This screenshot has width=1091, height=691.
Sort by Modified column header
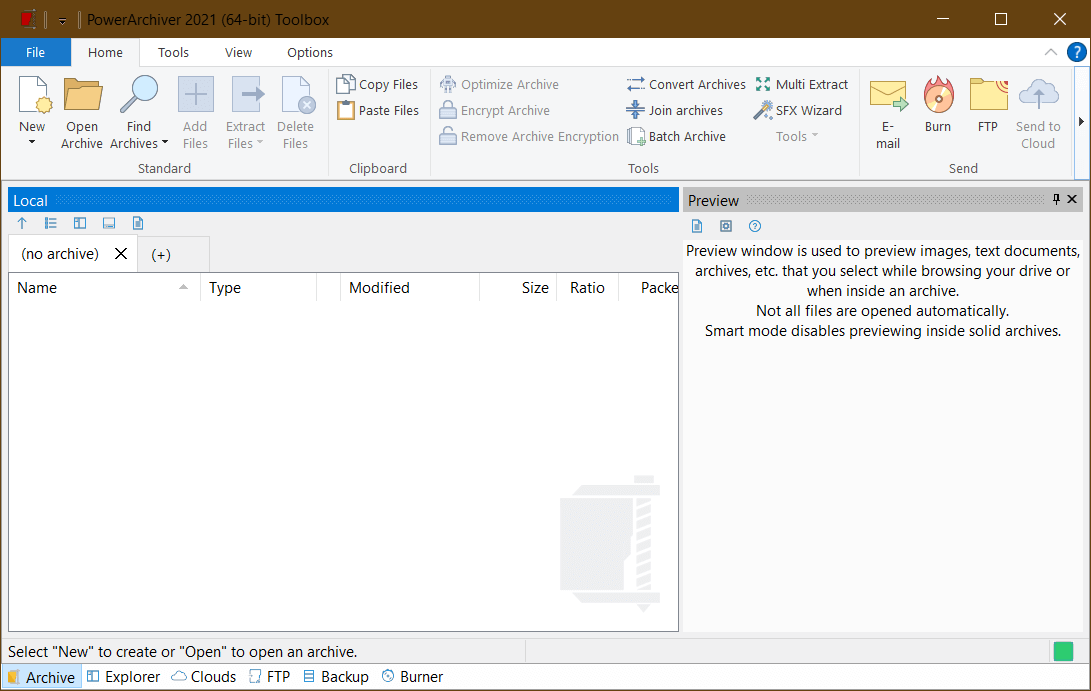pos(409,288)
